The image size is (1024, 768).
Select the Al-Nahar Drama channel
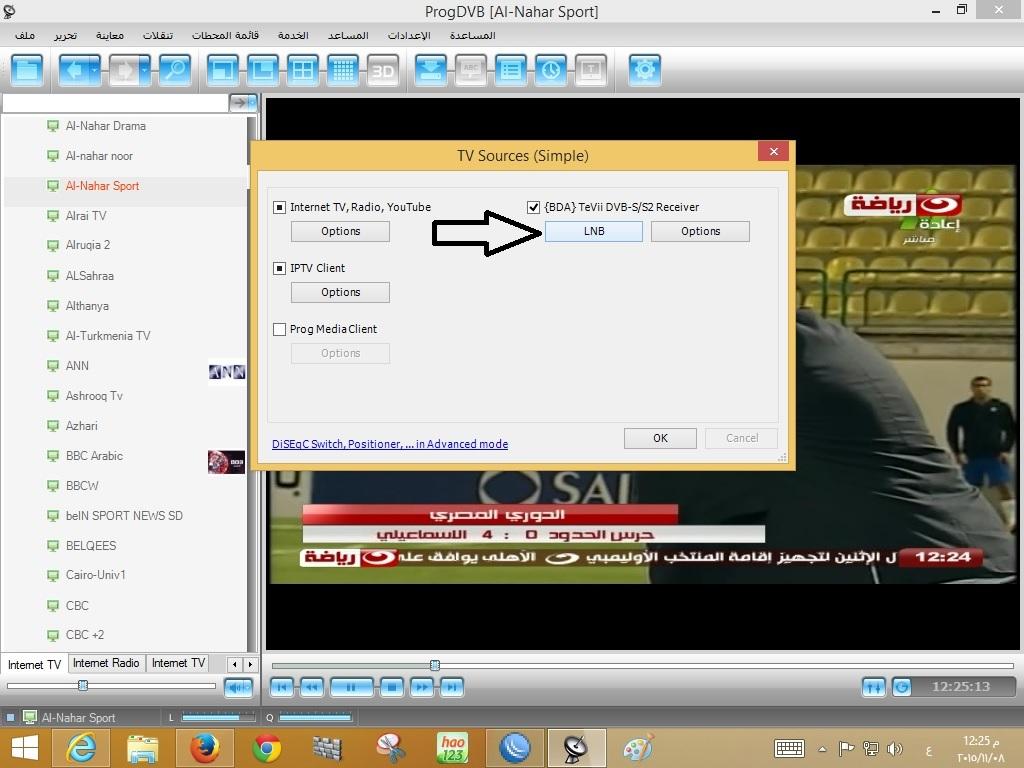click(x=105, y=126)
